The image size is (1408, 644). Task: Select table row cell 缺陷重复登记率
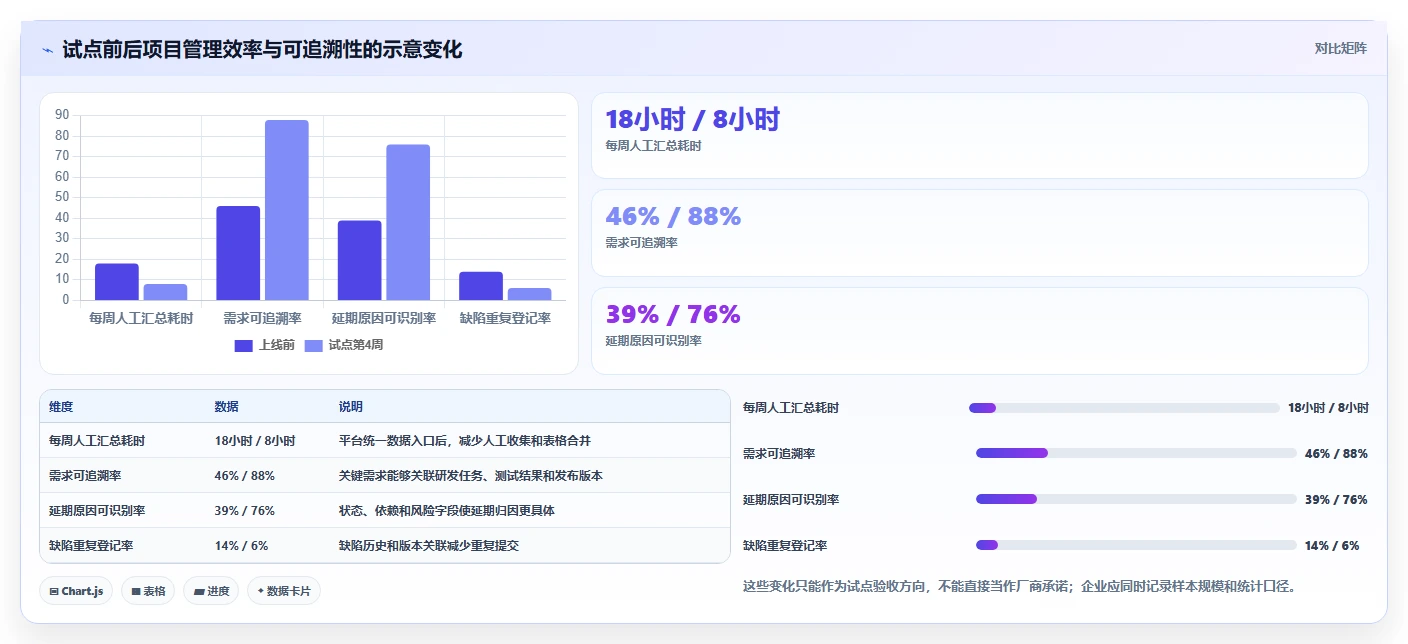point(91,546)
